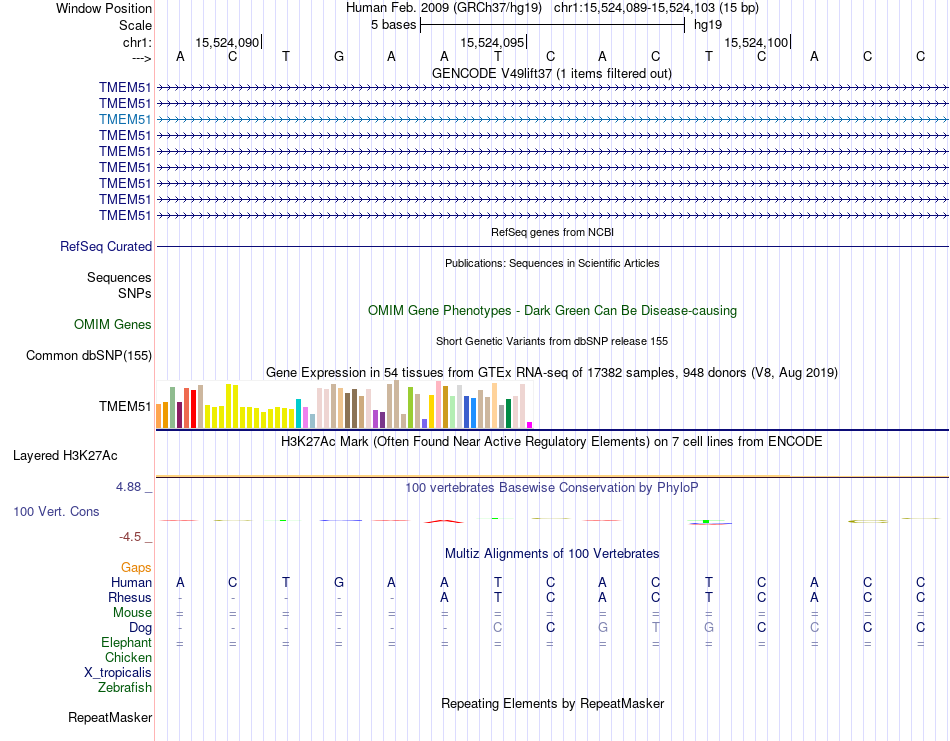Click the 'OMIM Genes' track label
This screenshot has height=741, width=950.
pos(113,324)
